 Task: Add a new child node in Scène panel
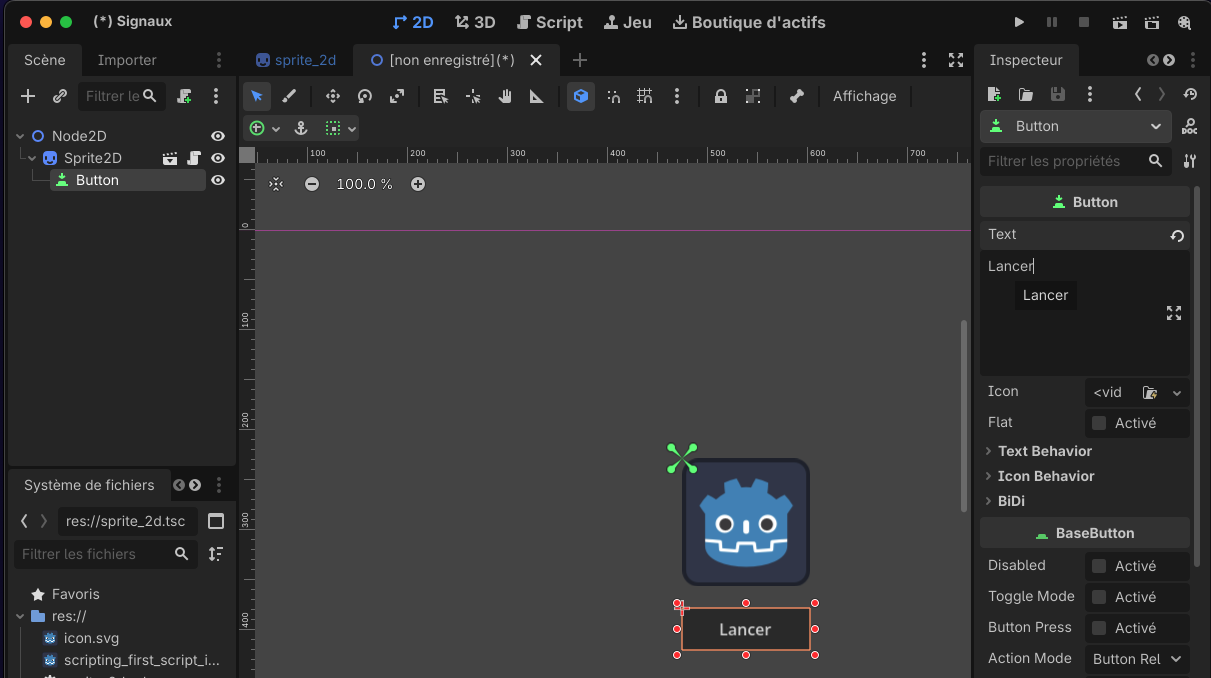tap(28, 96)
